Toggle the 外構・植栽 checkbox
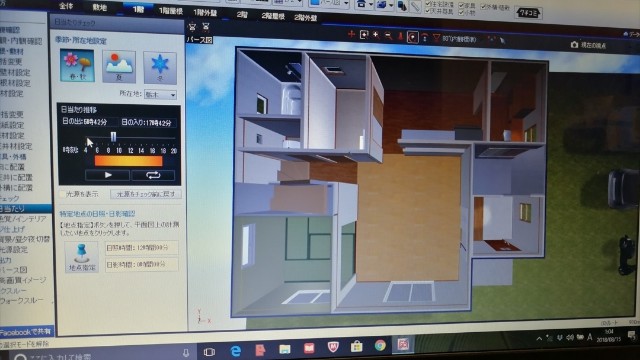The width and height of the screenshot is (640, 360). (484, 7)
